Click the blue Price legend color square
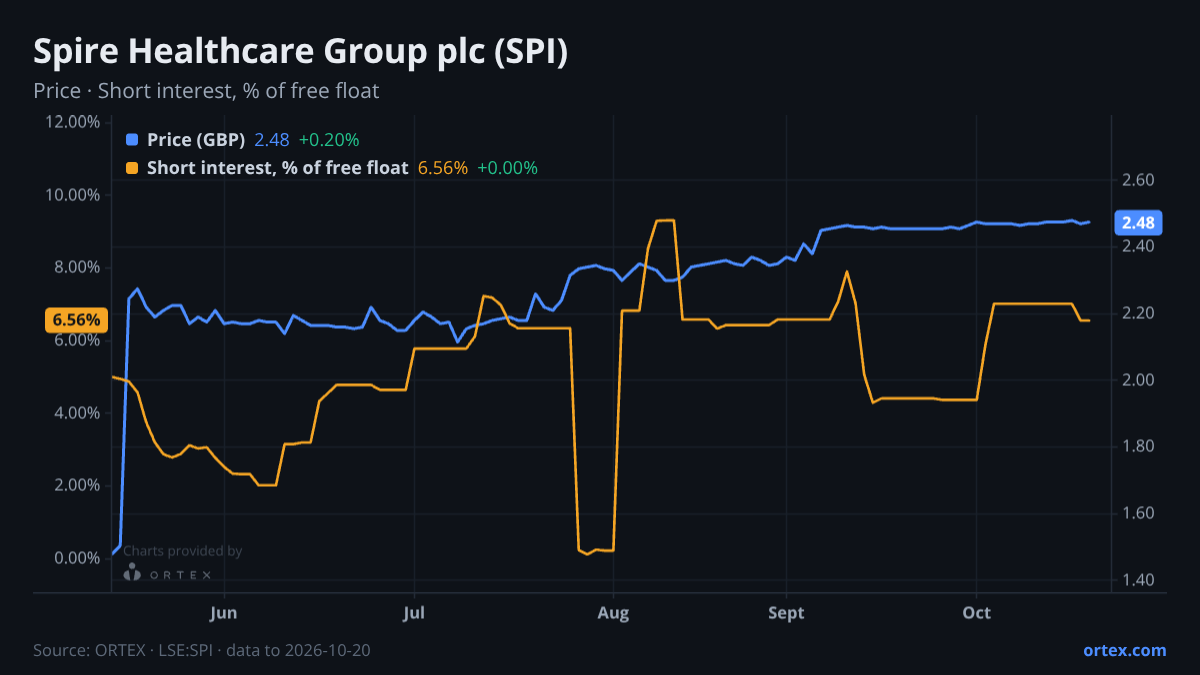 pyautogui.click(x=132, y=140)
